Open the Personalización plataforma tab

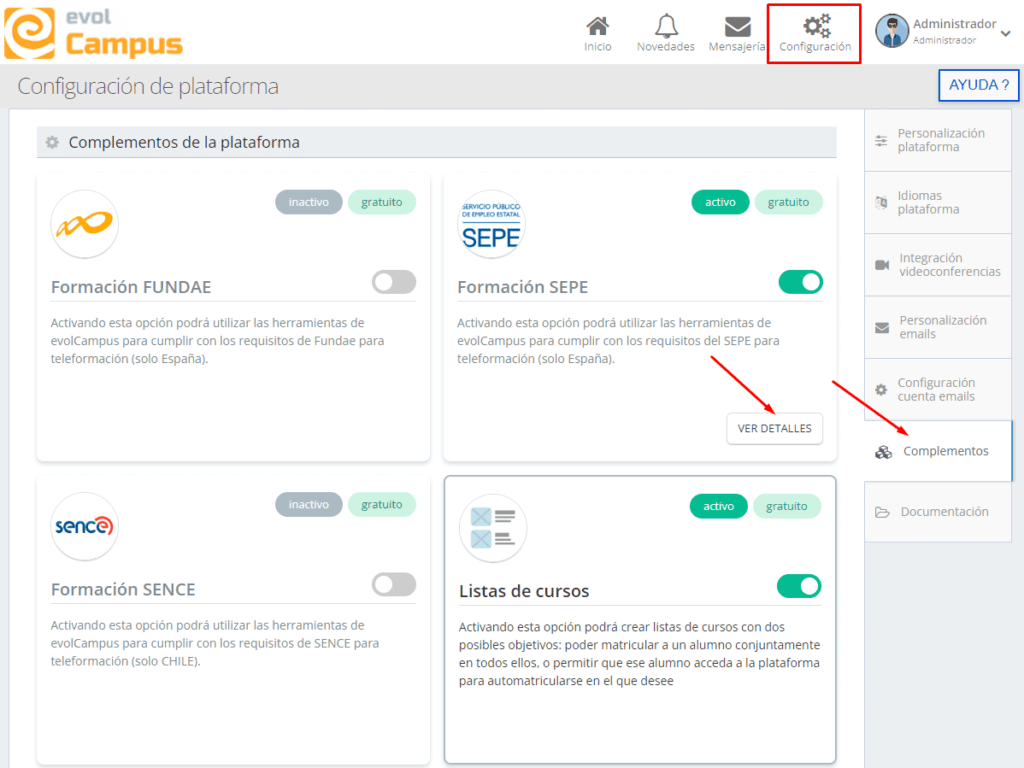click(938, 140)
